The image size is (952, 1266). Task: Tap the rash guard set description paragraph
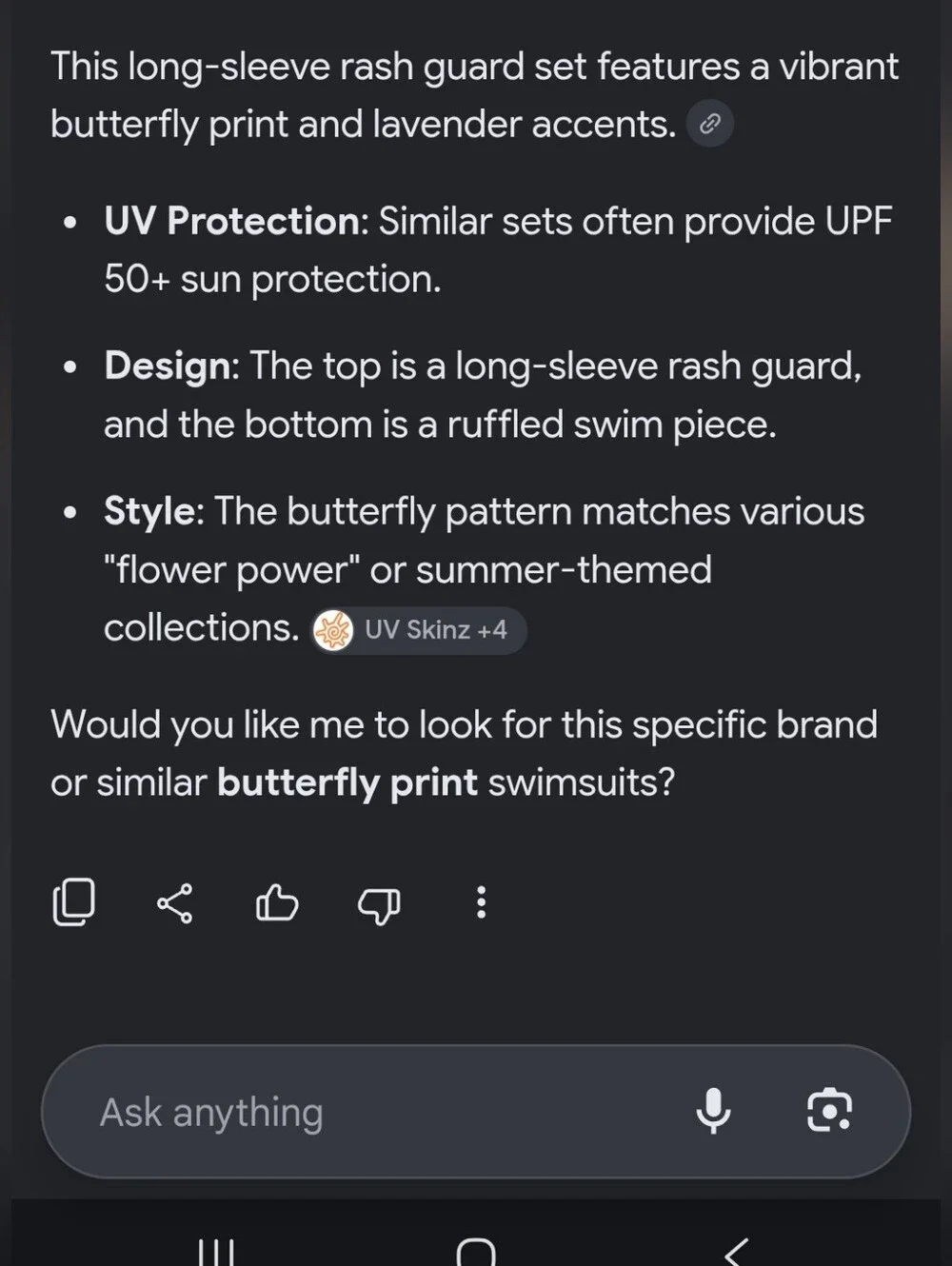(x=474, y=95)
